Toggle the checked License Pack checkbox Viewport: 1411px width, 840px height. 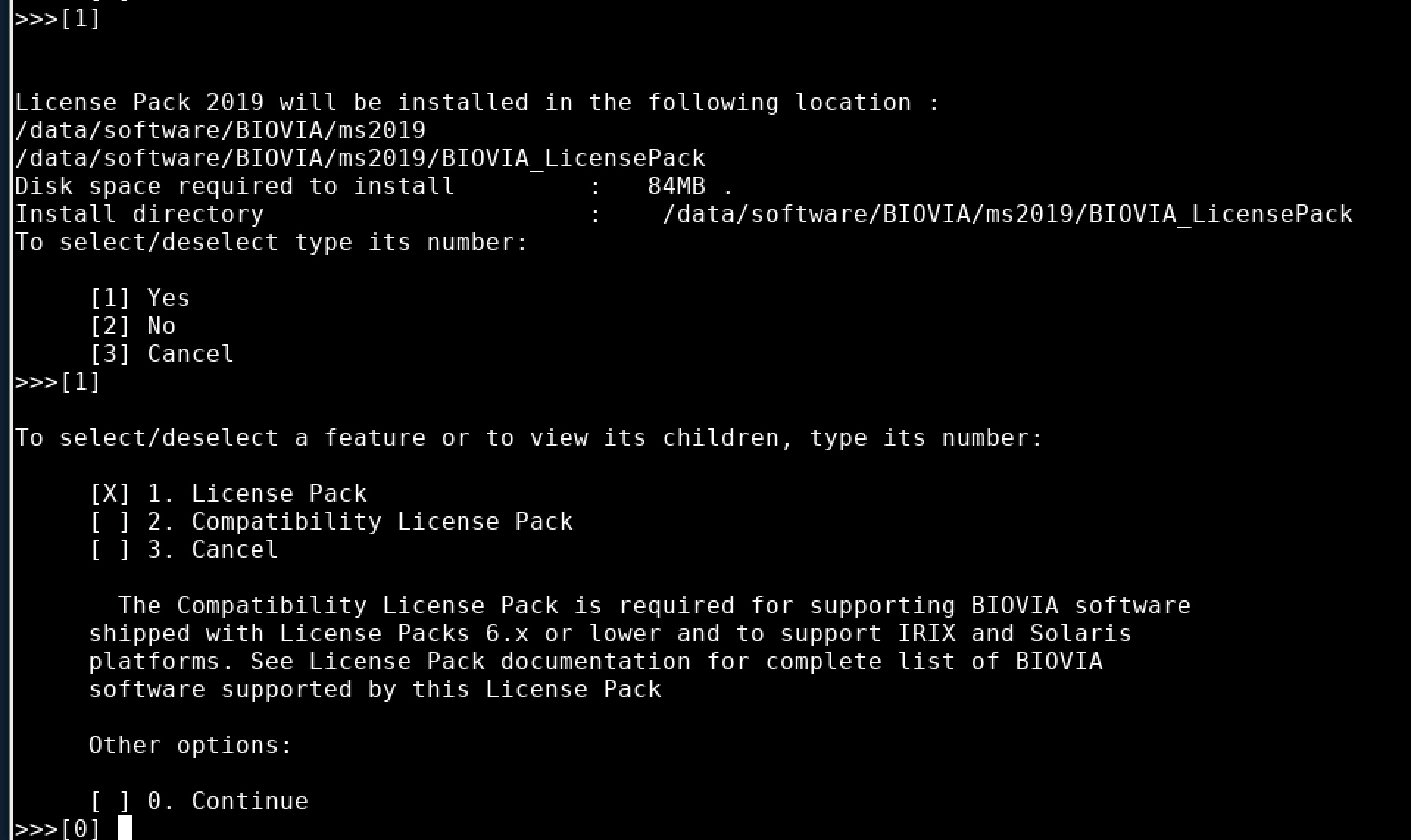[x=110, y=494]
